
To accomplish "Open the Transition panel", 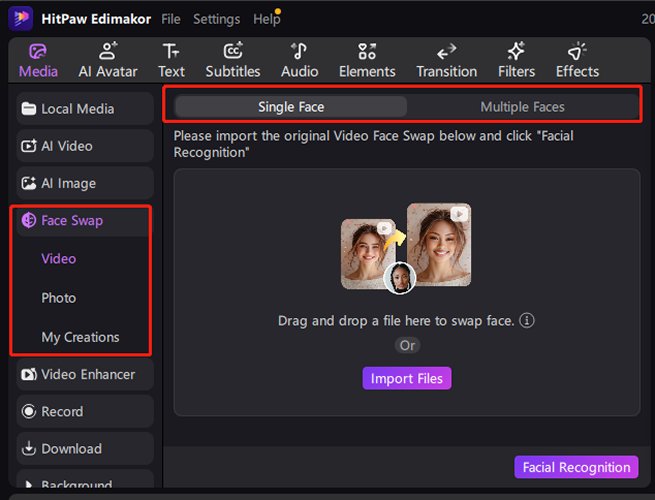I will [x=446, y=60].
